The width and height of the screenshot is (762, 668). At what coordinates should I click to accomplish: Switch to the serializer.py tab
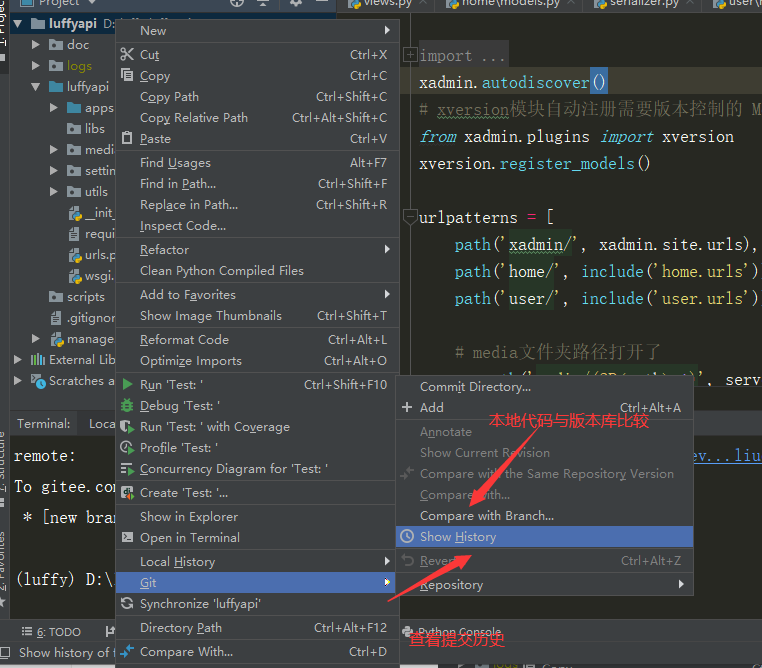[x=643, y=4]
